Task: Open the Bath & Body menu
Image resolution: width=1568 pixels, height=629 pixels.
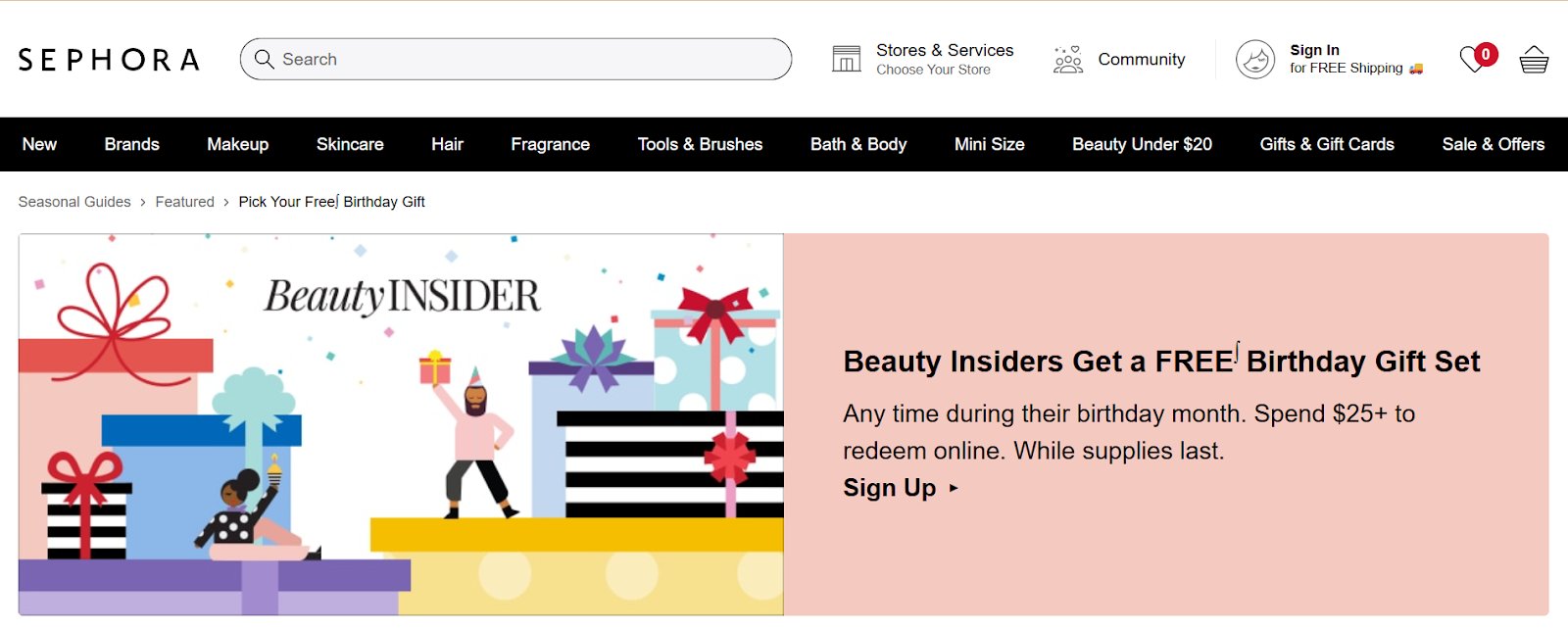Action: (858, 144)
